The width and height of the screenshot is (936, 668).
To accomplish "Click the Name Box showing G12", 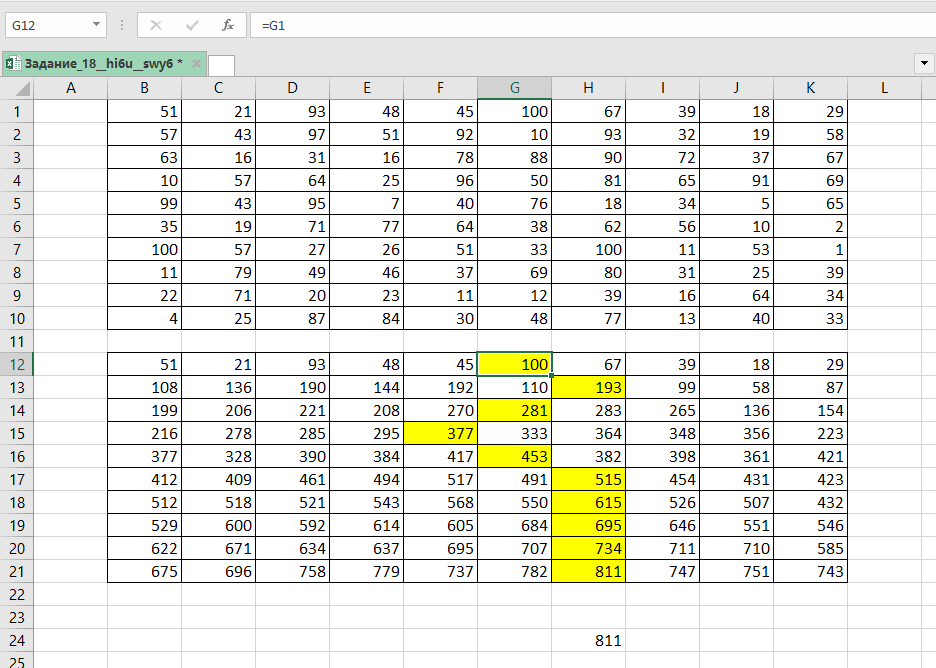I will [x=48, y=25].
